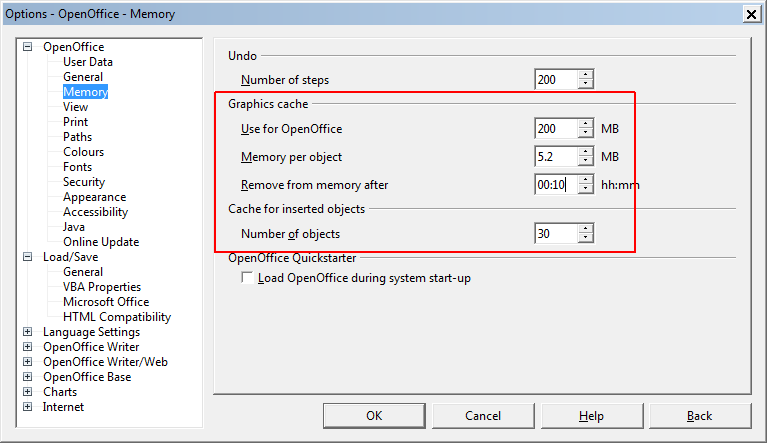
Task: Confirm settings with the OK button
Action: coord(374,416)
